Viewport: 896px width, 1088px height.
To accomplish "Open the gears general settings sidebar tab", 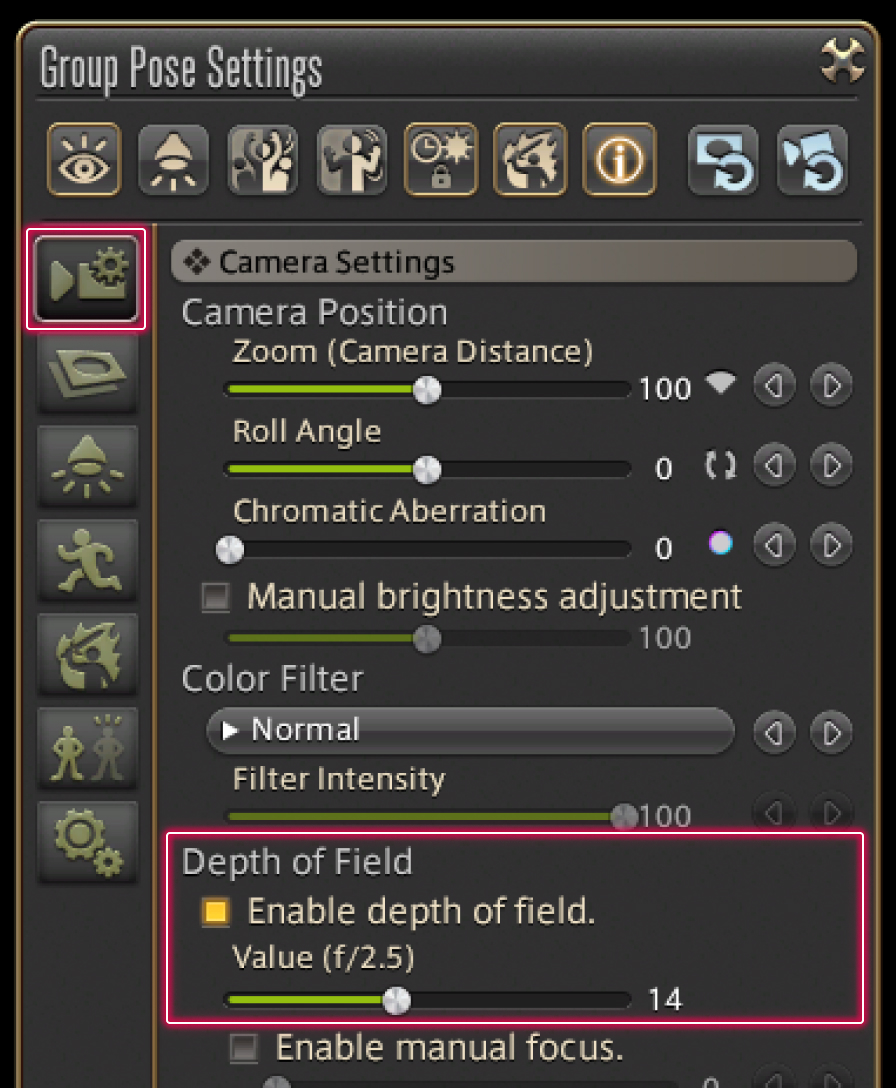I will 88,841.
